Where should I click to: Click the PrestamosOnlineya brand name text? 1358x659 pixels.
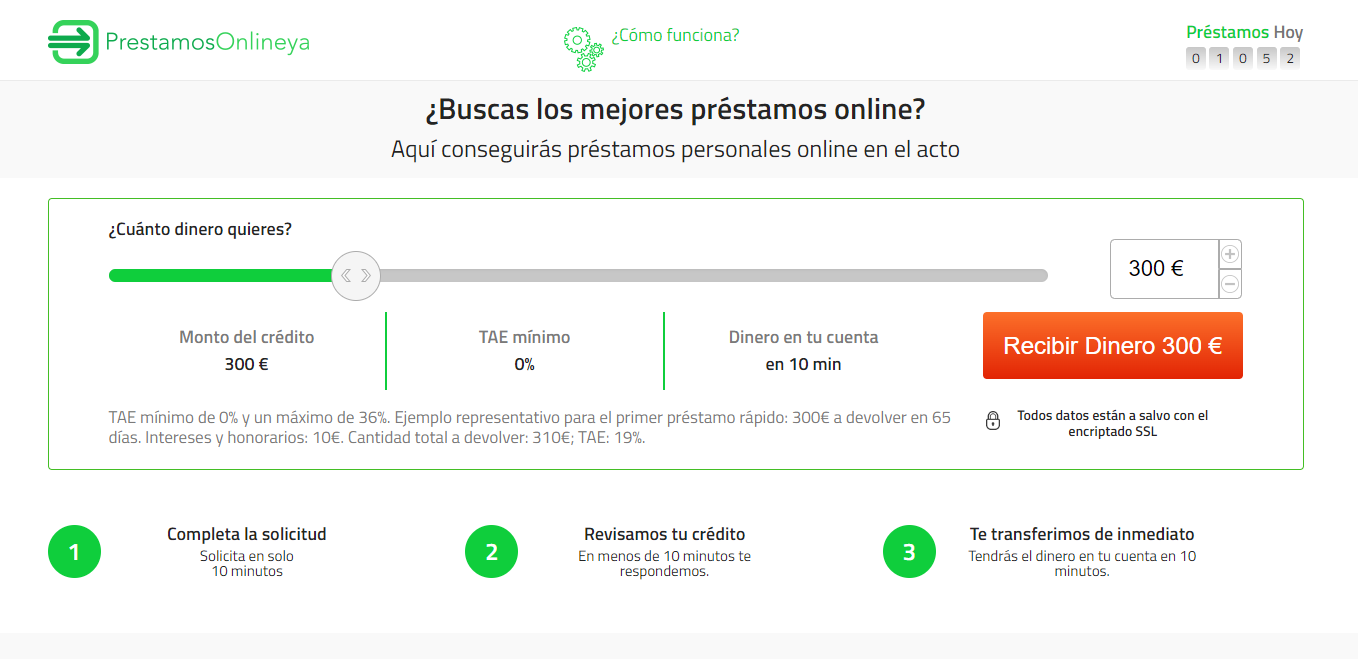[x=207, y=42]
